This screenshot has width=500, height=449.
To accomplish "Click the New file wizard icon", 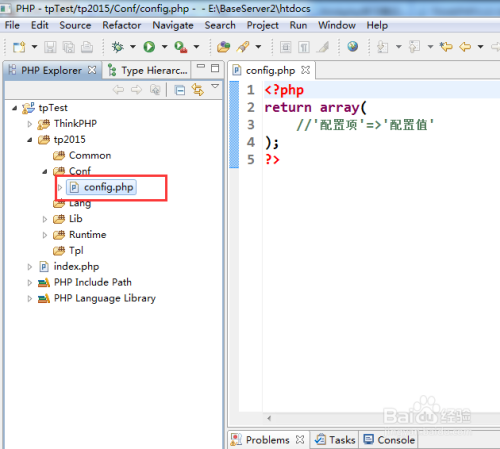I will tap(19, 47).
